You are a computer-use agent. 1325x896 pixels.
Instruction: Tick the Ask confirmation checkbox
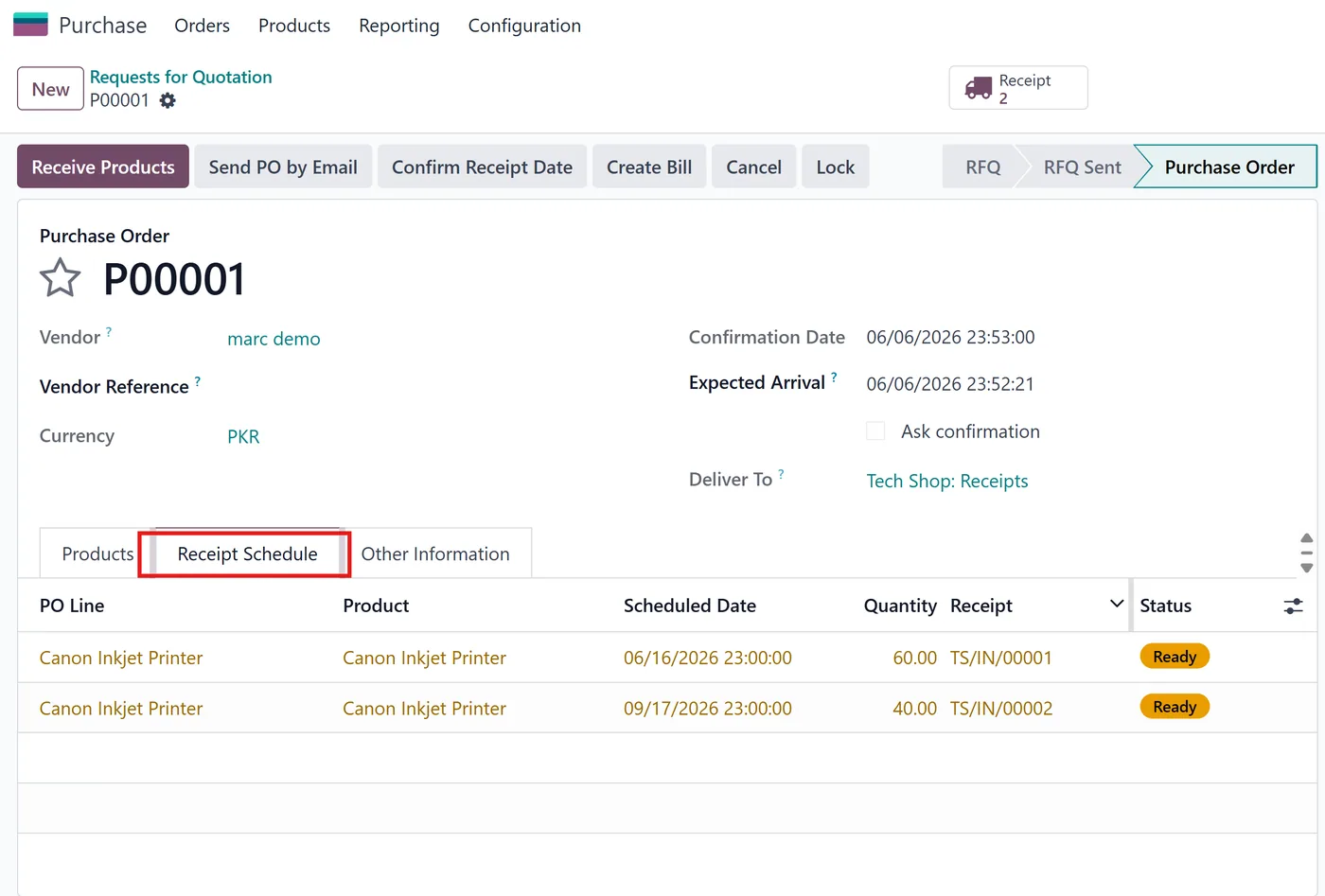875,431
